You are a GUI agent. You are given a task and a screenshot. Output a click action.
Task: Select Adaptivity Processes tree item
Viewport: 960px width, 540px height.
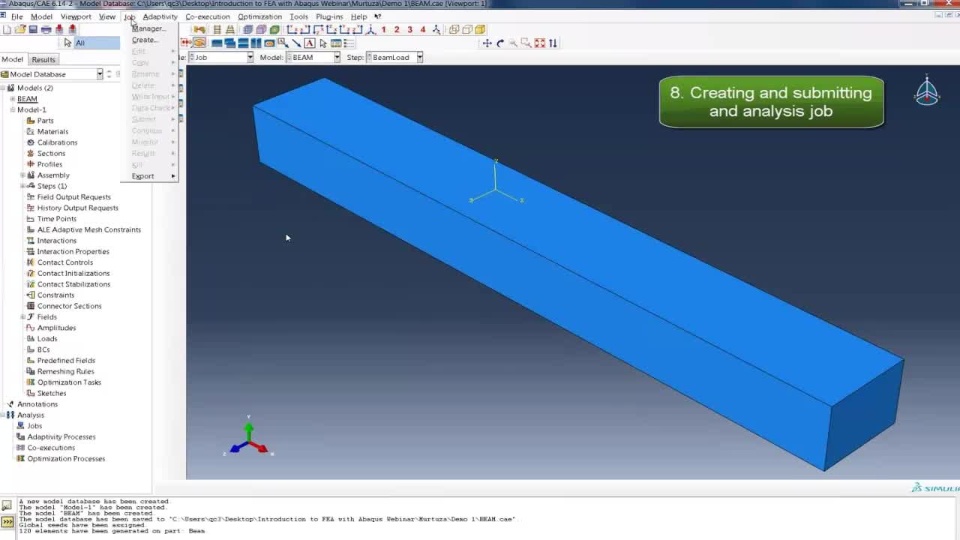pyautogui.click(x=61, y=437)
